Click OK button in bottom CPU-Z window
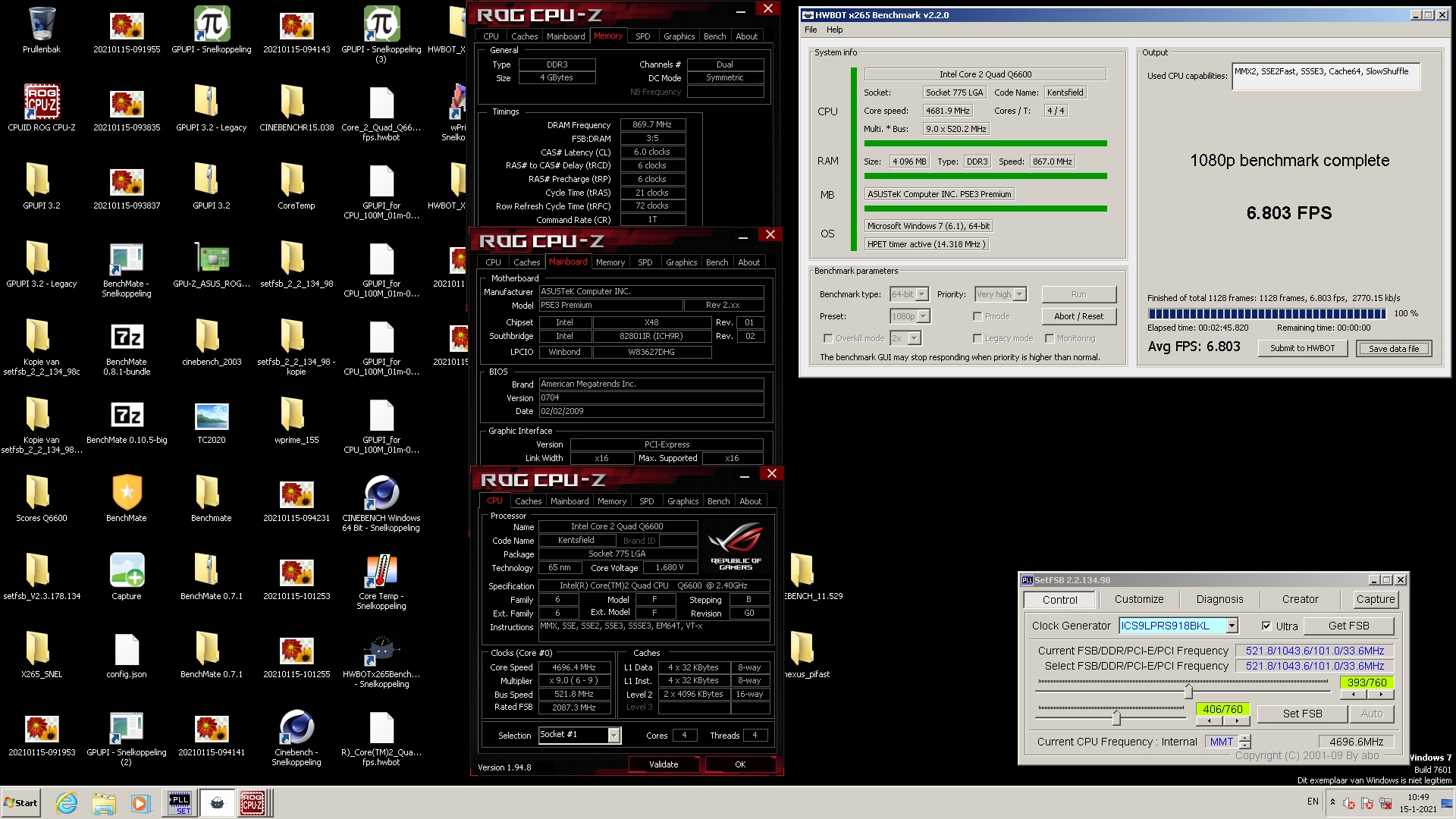This screenshot has width=1456, height=819. point(740,764)
